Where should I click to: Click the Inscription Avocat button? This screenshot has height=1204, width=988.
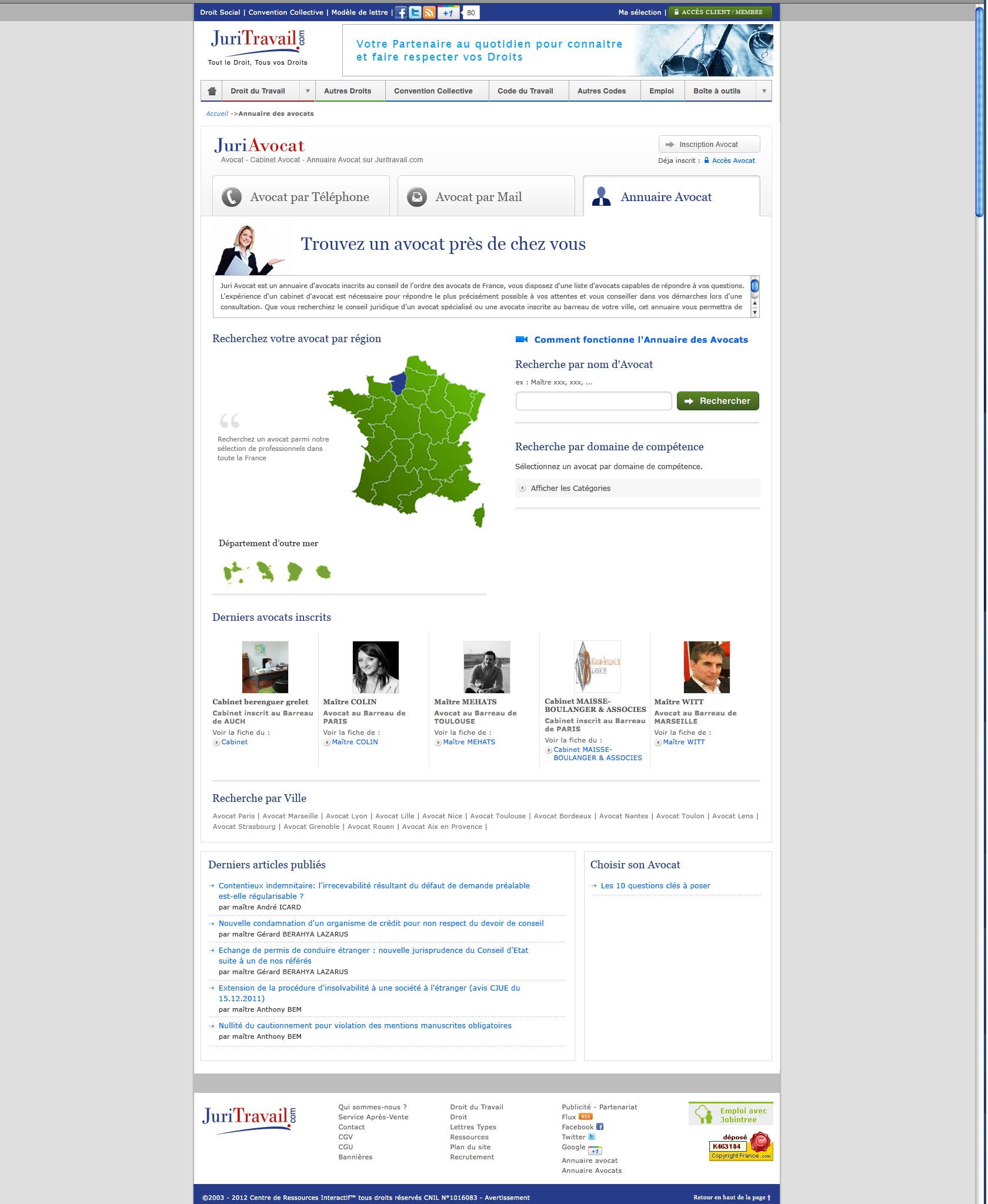[709, 144]
